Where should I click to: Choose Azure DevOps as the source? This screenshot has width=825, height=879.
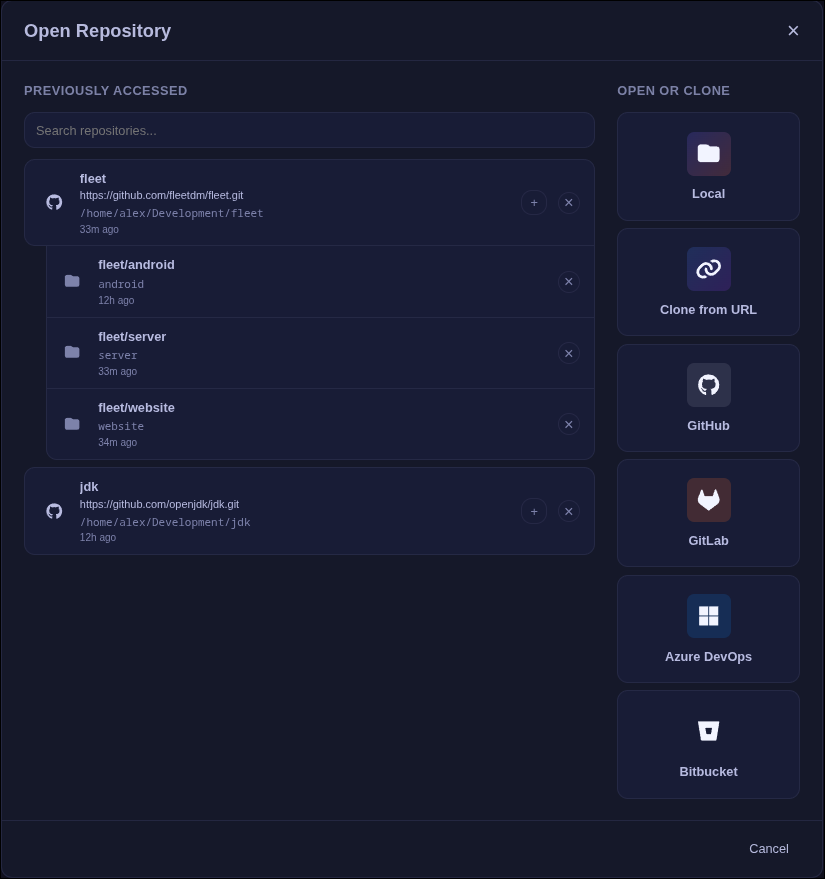[708, 628]
